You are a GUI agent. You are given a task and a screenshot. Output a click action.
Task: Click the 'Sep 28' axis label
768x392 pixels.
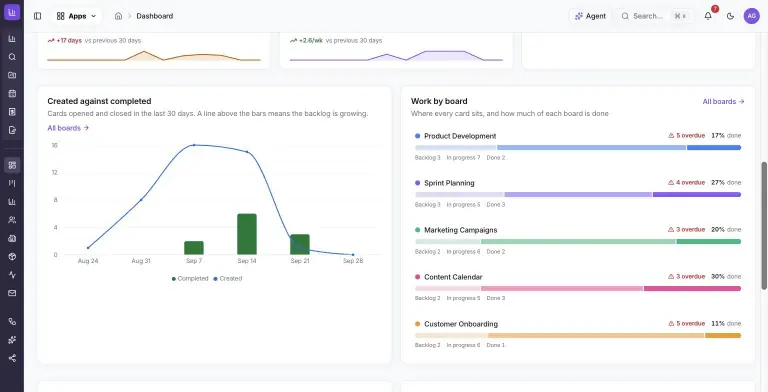click(353, 261)
